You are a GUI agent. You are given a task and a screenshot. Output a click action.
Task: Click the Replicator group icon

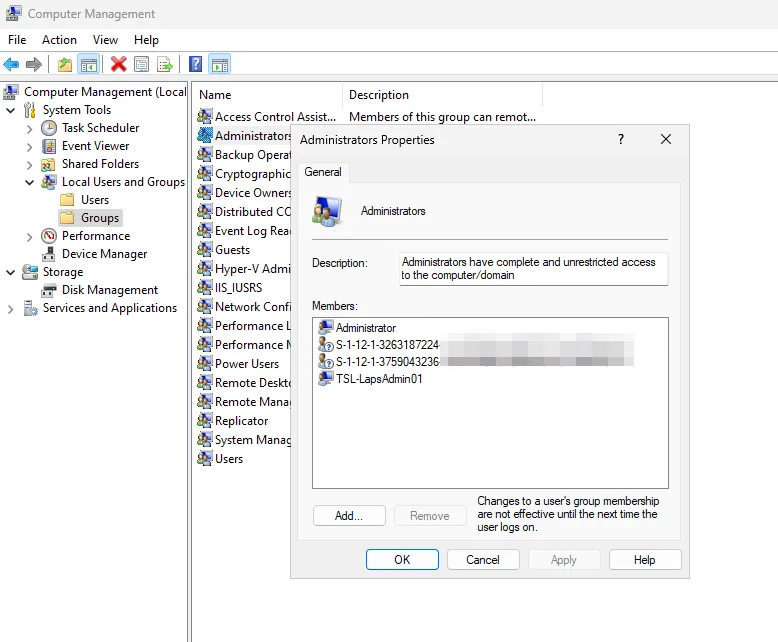point(204,421)
